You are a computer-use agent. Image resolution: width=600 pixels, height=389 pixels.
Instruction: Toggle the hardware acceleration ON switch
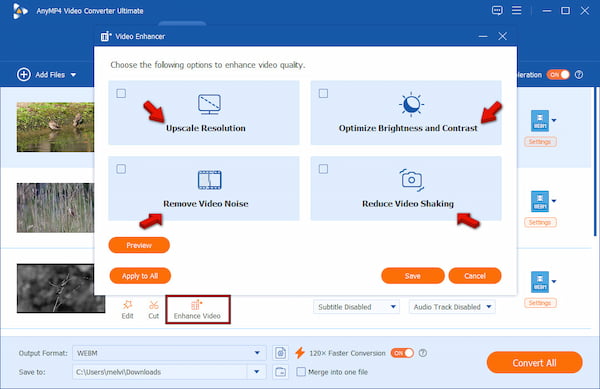tap(558, 75)
